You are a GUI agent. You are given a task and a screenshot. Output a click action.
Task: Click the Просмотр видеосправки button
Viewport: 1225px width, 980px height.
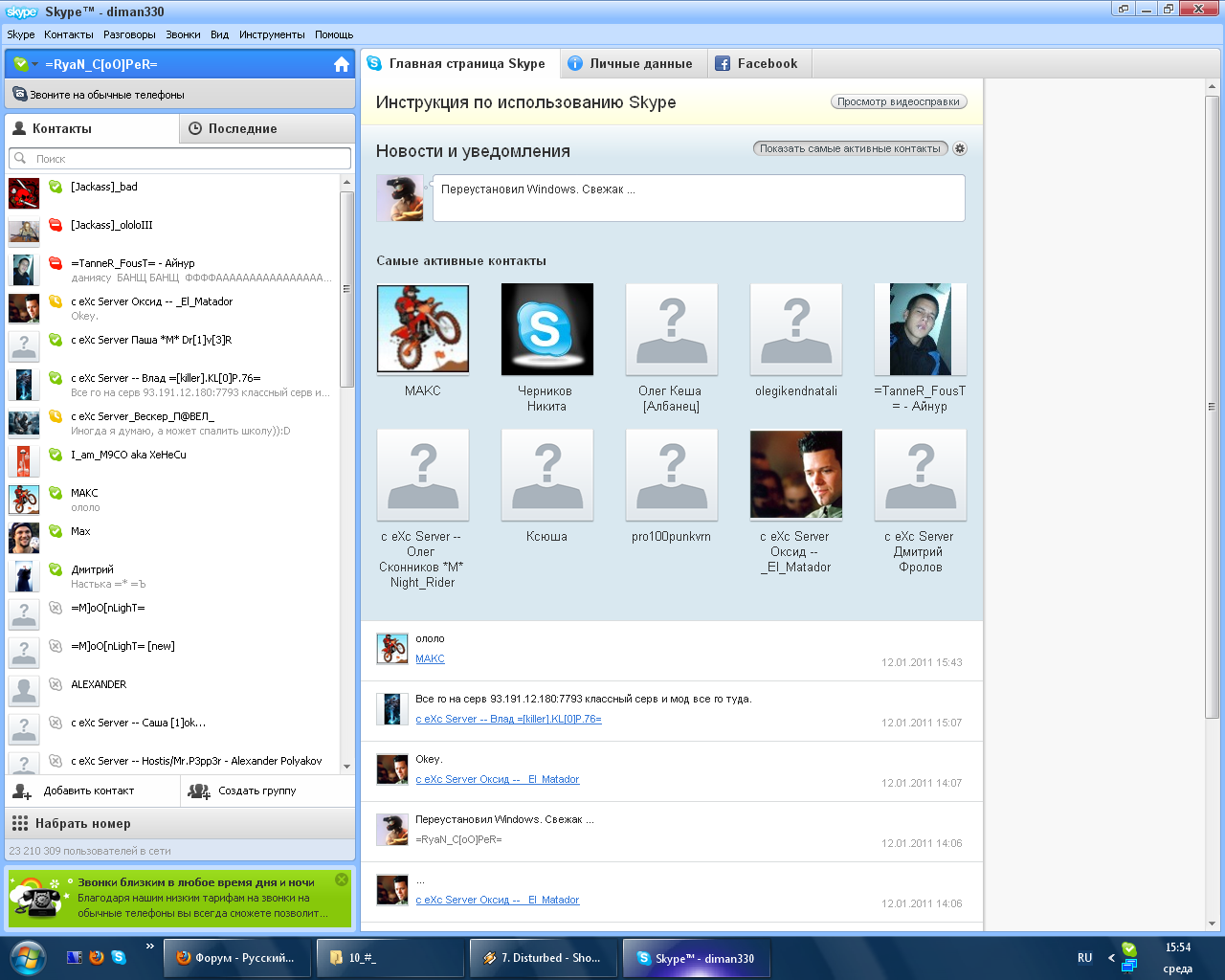click(x=899, y=101)
